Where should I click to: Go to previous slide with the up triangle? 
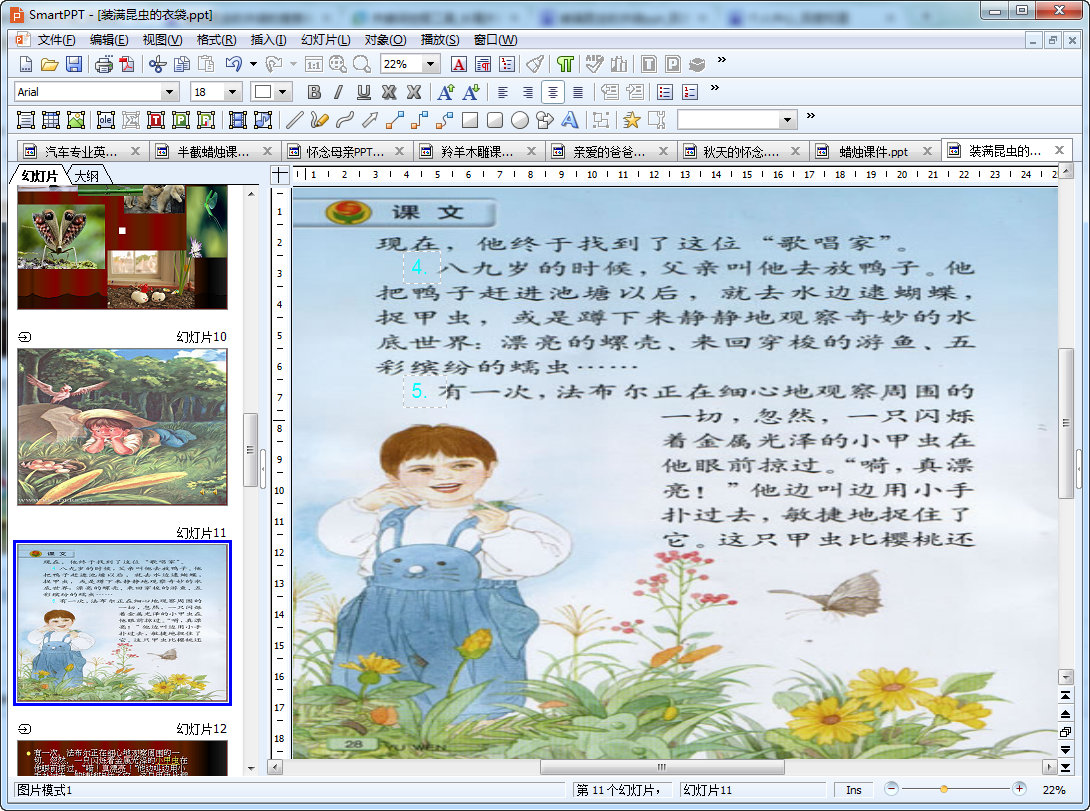1065,714
